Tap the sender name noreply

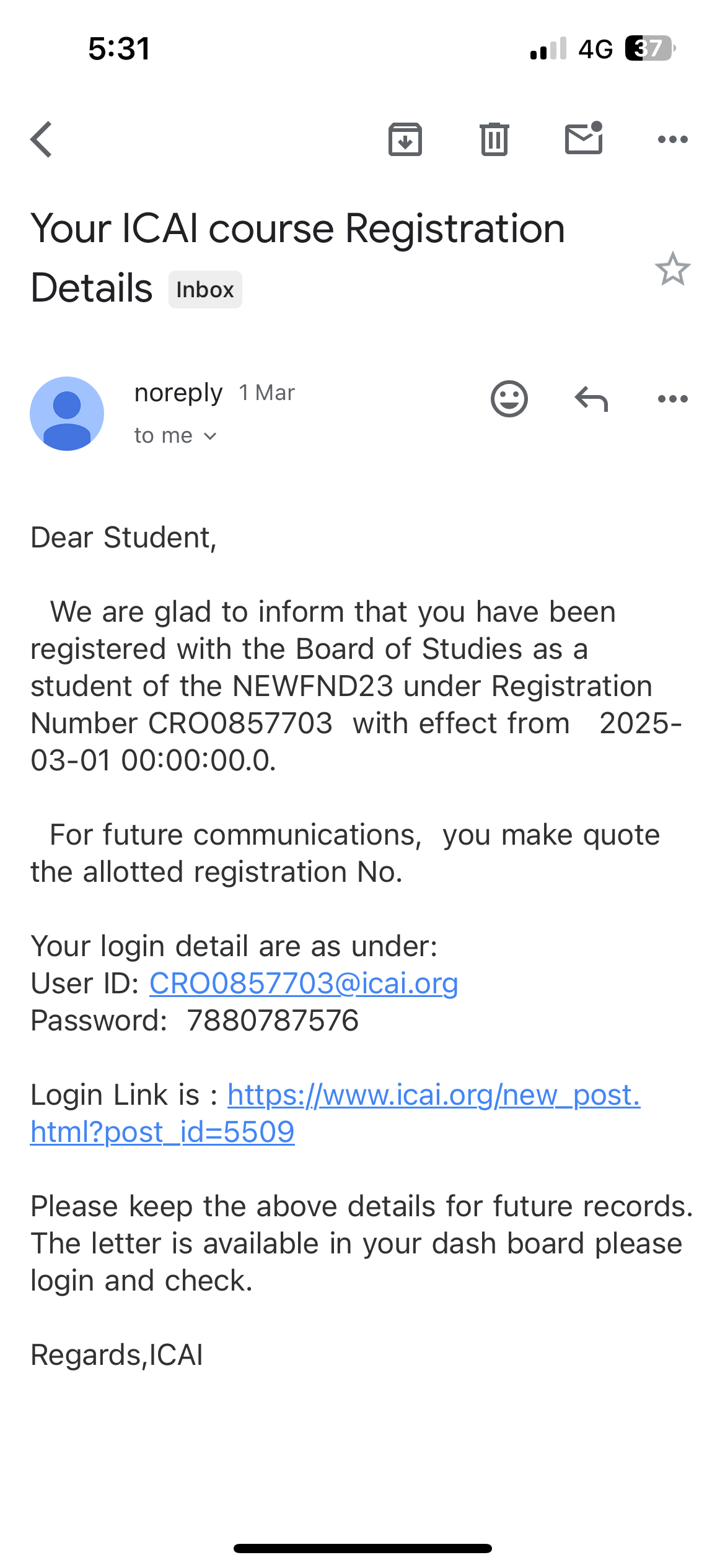click(x=178, y=393)
